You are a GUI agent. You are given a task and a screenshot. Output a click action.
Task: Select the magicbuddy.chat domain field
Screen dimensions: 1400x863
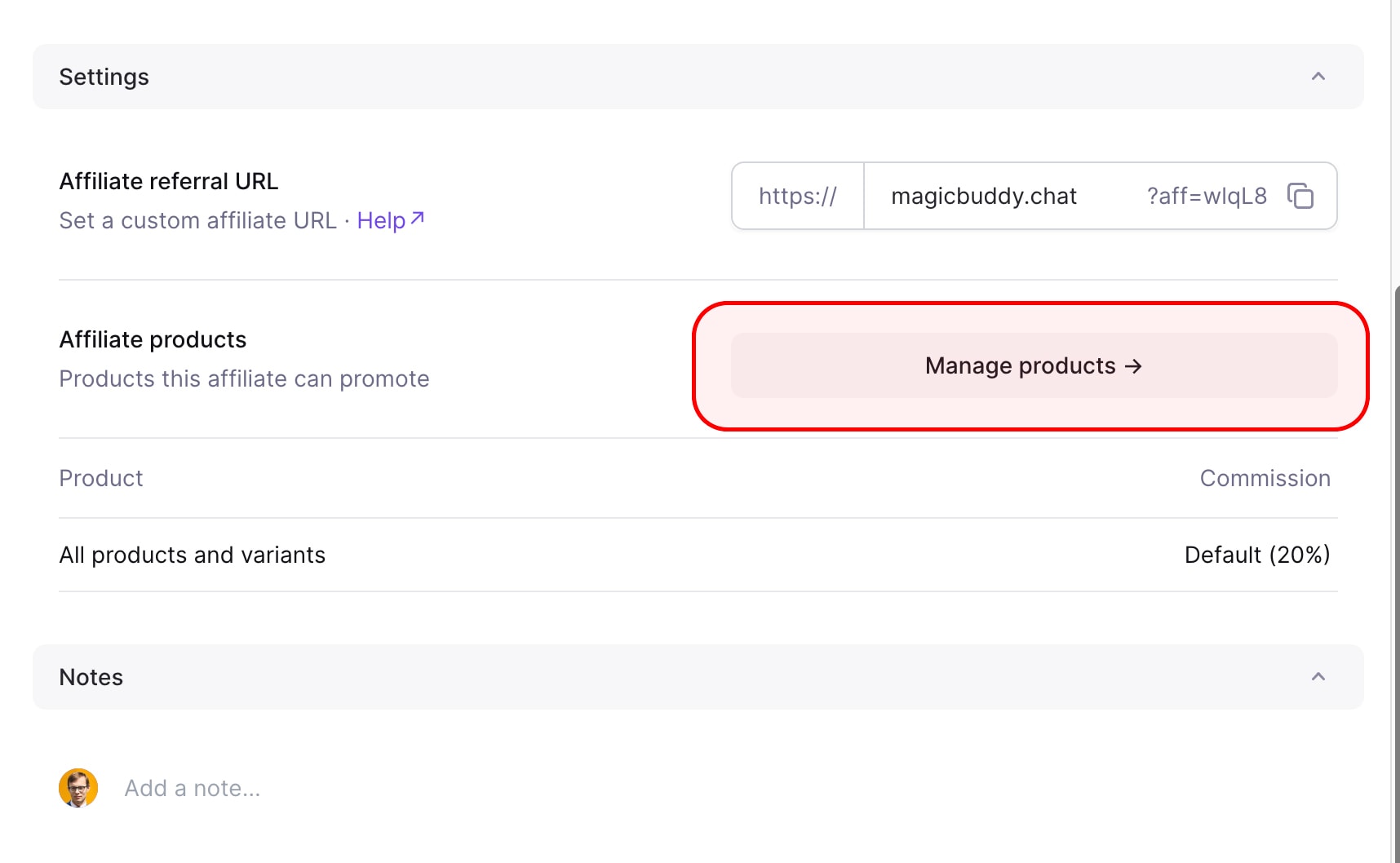[983, 196]
